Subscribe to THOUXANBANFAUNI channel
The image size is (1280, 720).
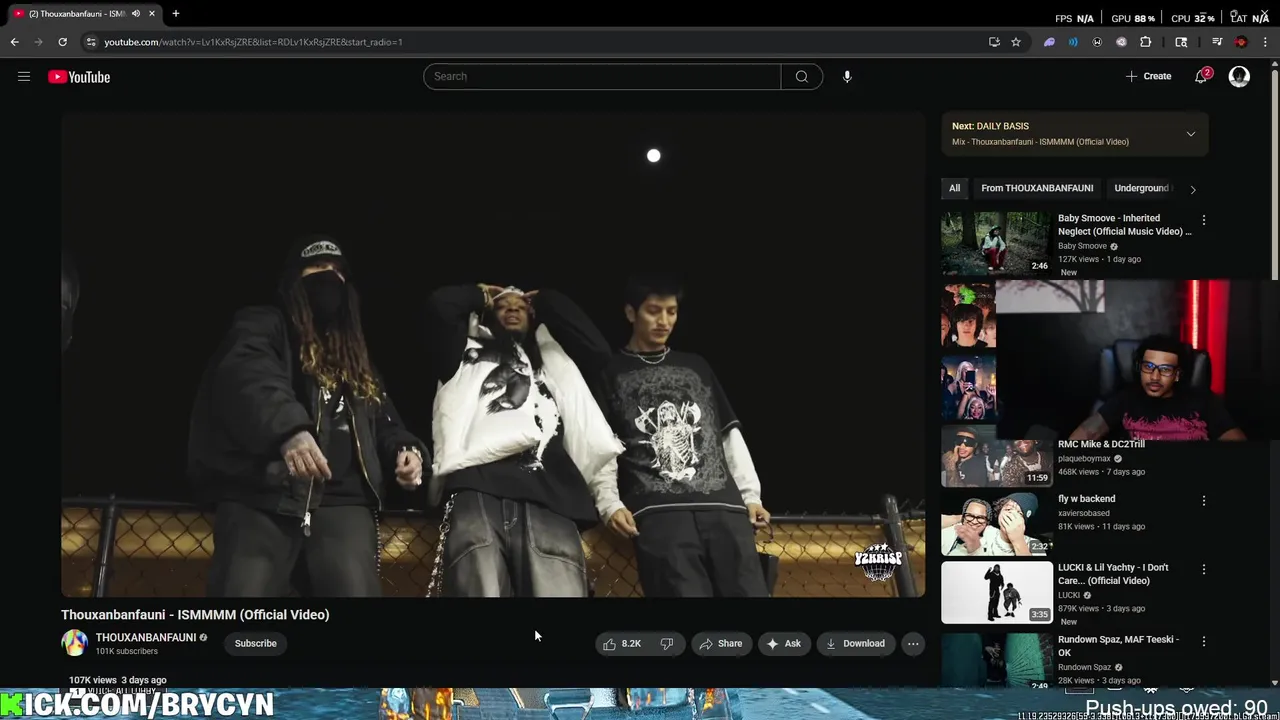click(256, 644)
